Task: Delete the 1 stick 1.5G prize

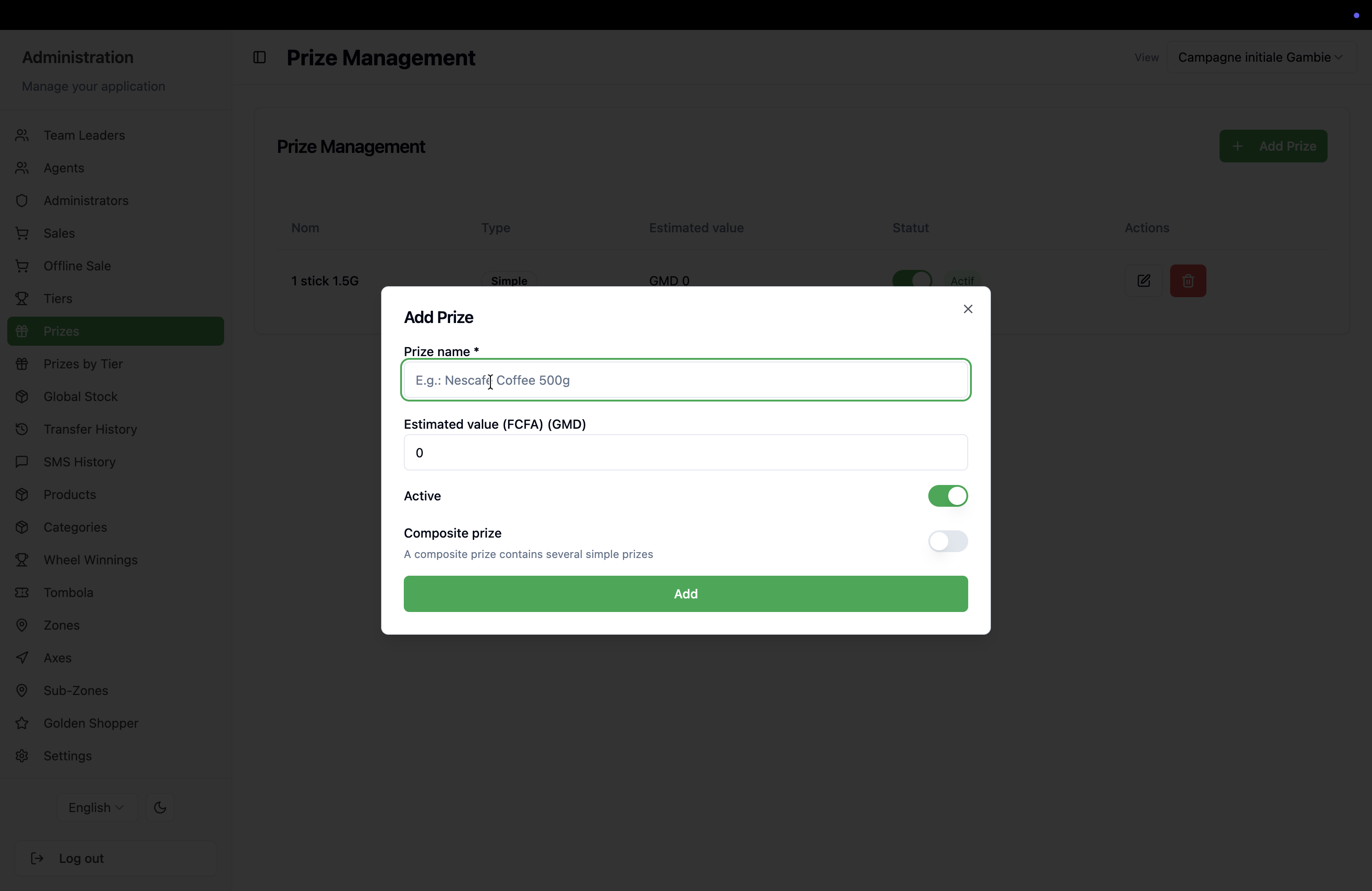Action: (1188, 281)
